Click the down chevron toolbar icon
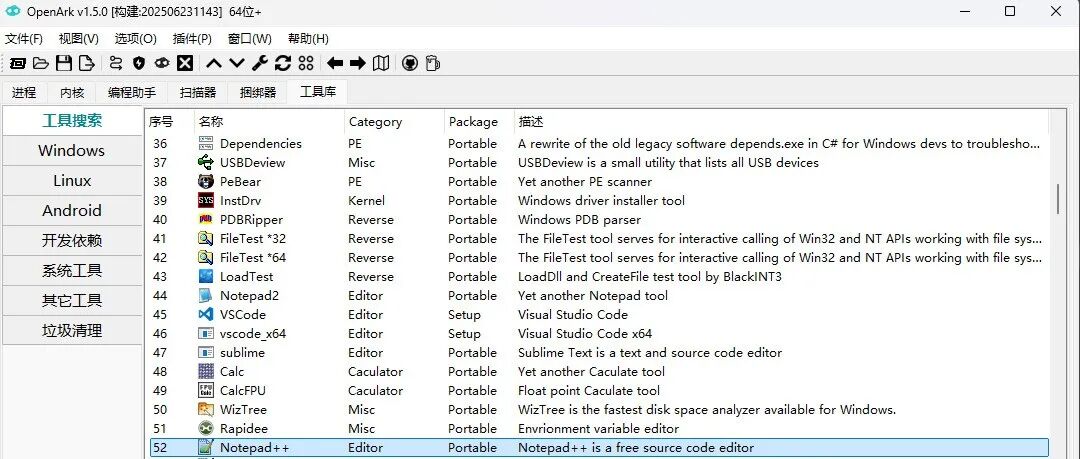1080x459 pixels. tap(237, 63)
